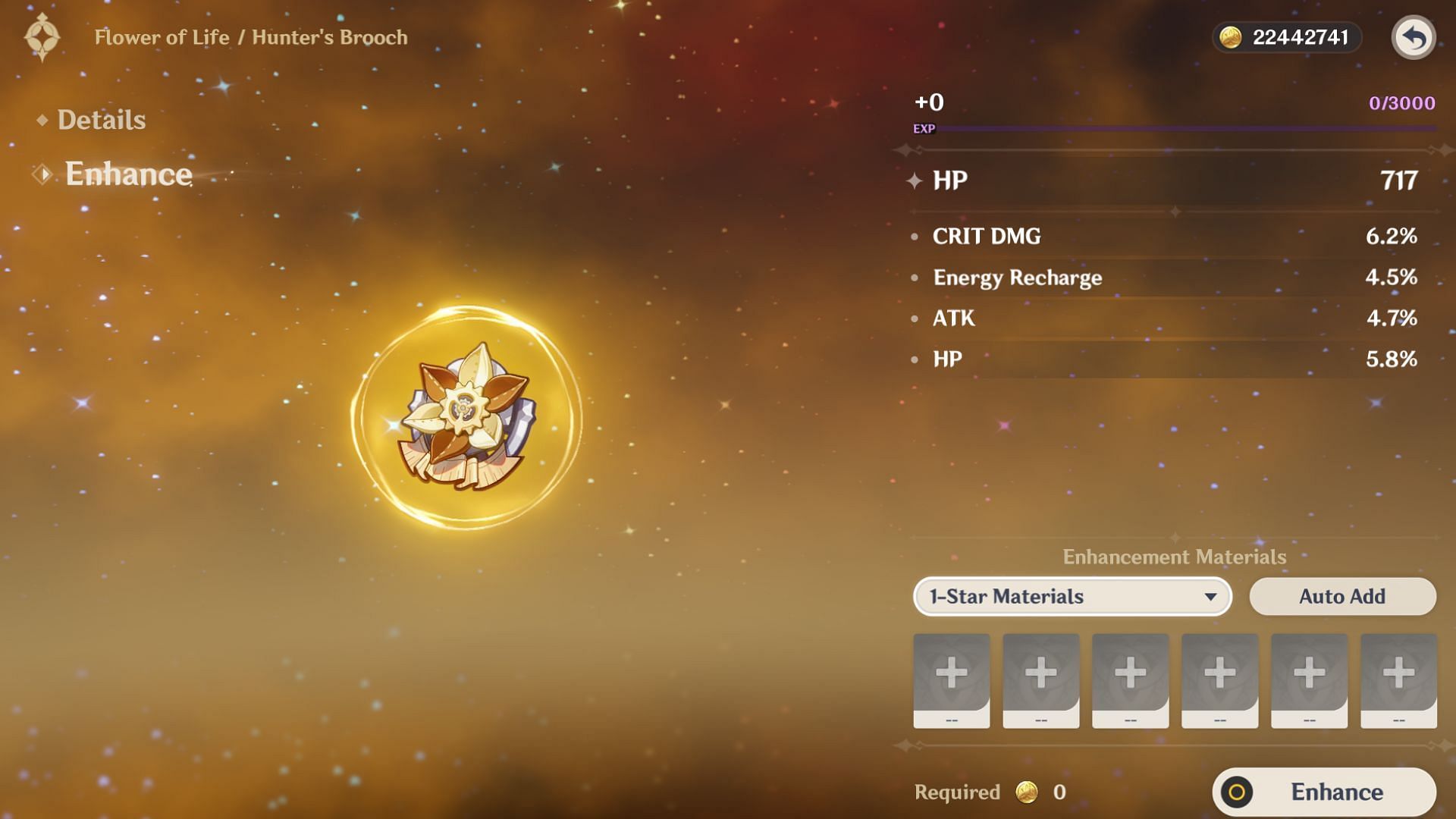The image size is (1456, 819).
Task: Select Details tab in artifact menu
Action: [x=100, y=120]
